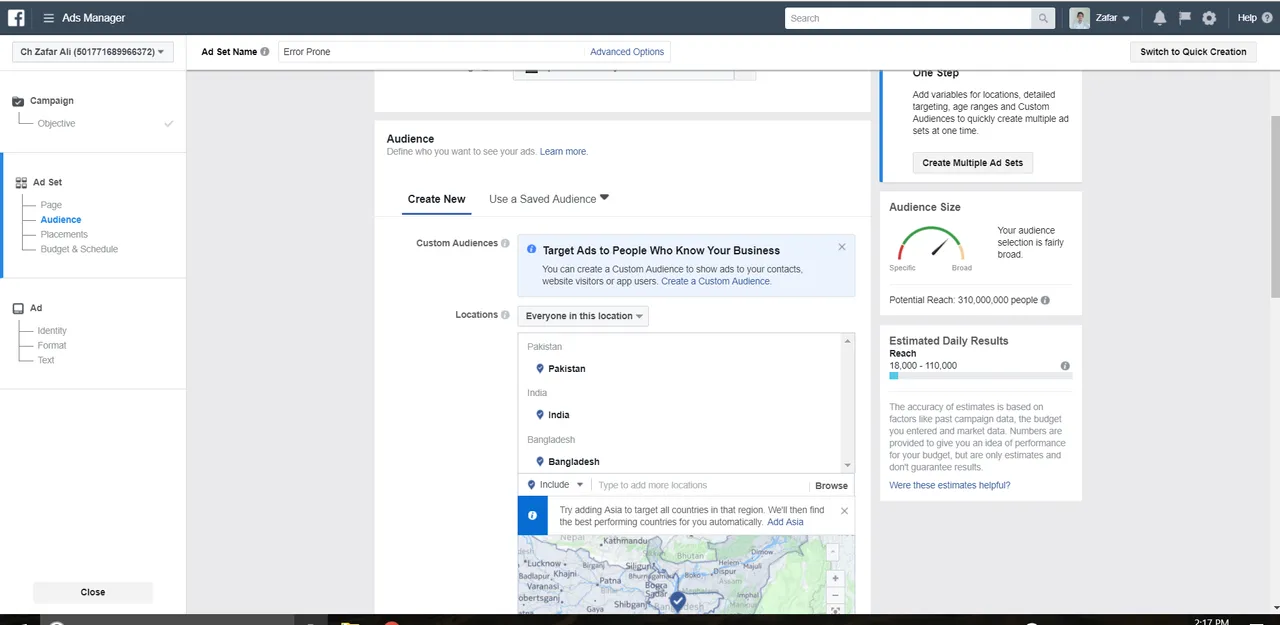Click the audience size gauge
The height and width of the screenshot is (625, 1280).
tap(930, 243)
